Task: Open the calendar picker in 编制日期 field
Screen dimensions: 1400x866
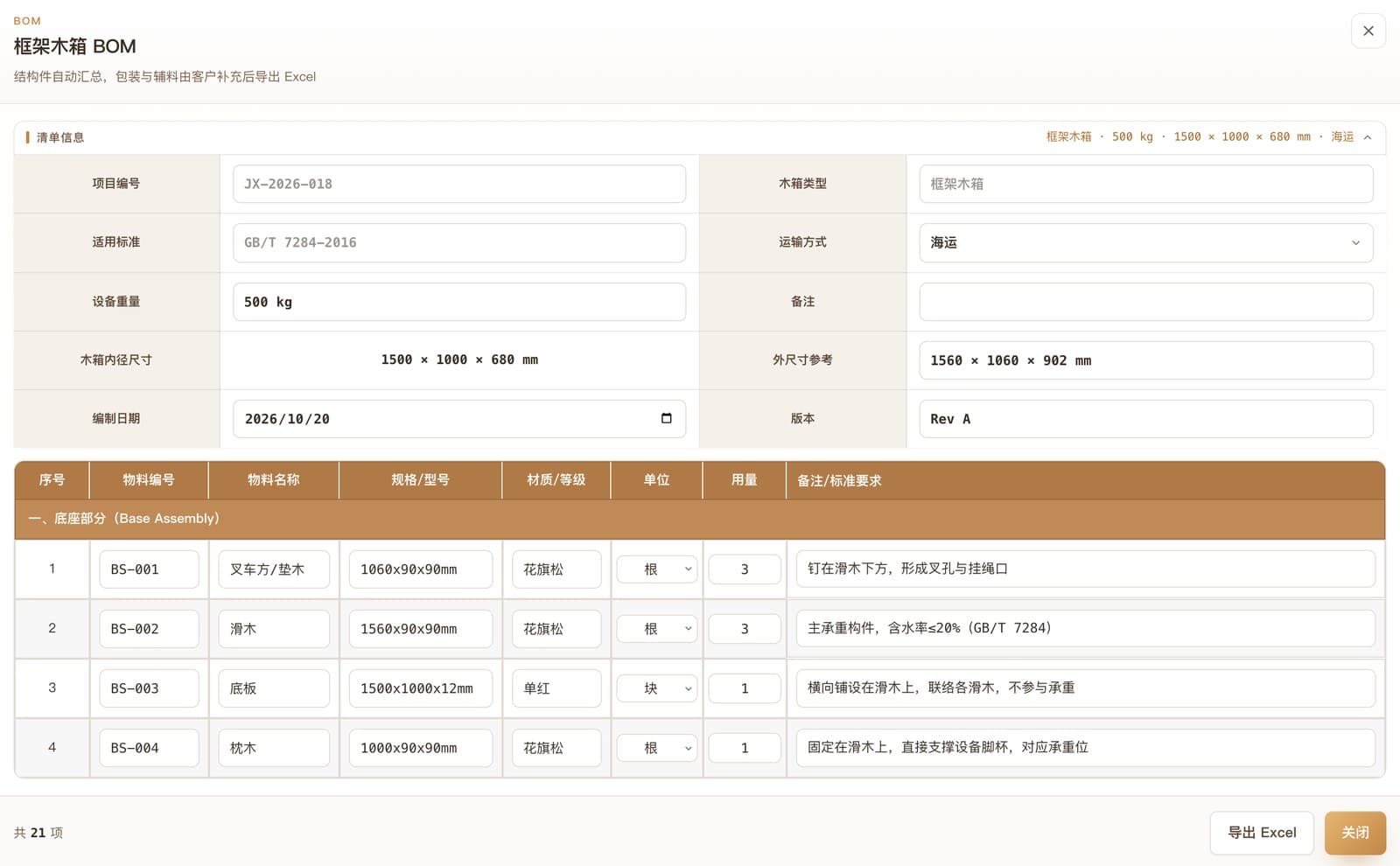Action: tap(666, 418)
